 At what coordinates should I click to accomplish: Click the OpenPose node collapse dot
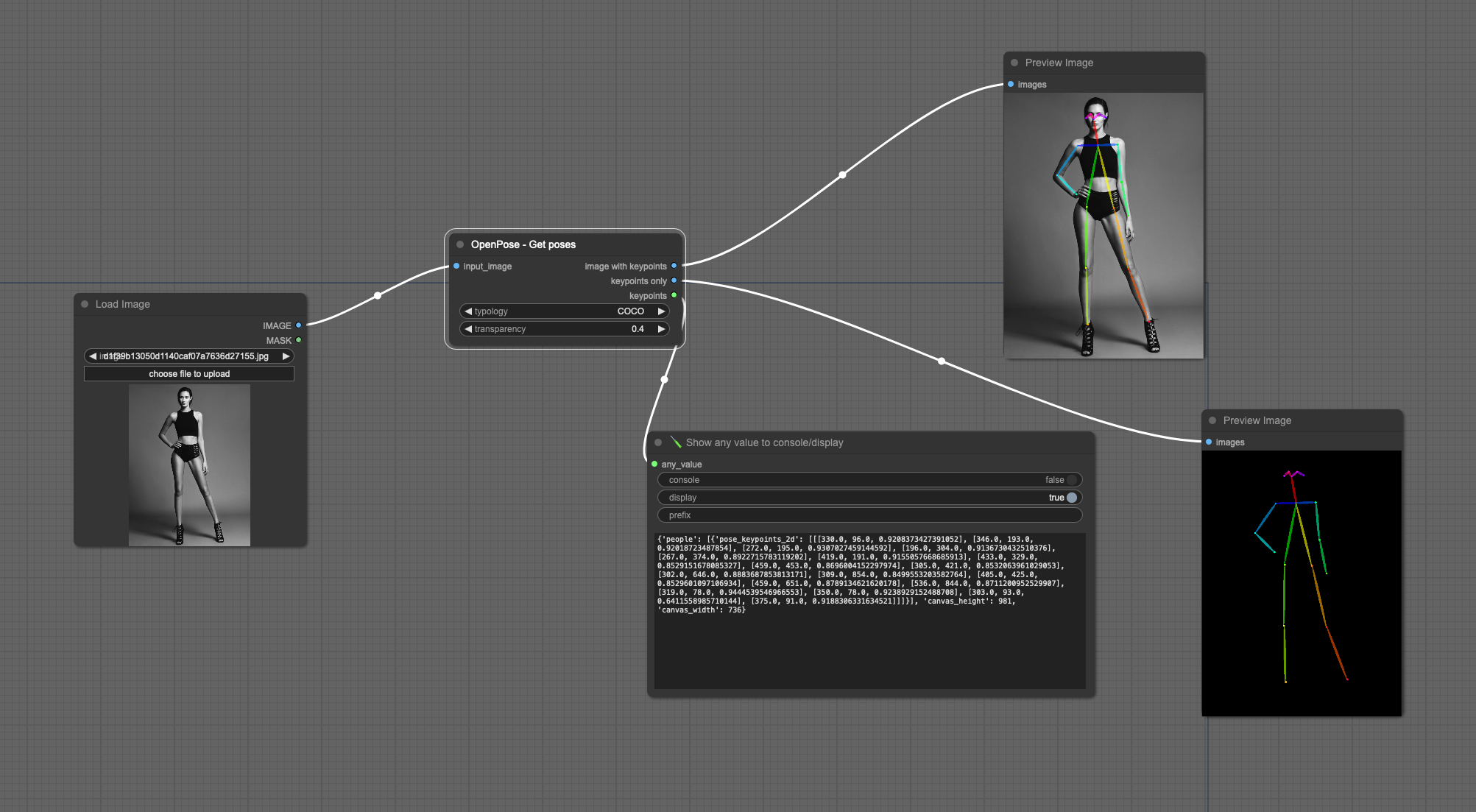point(460,244)
